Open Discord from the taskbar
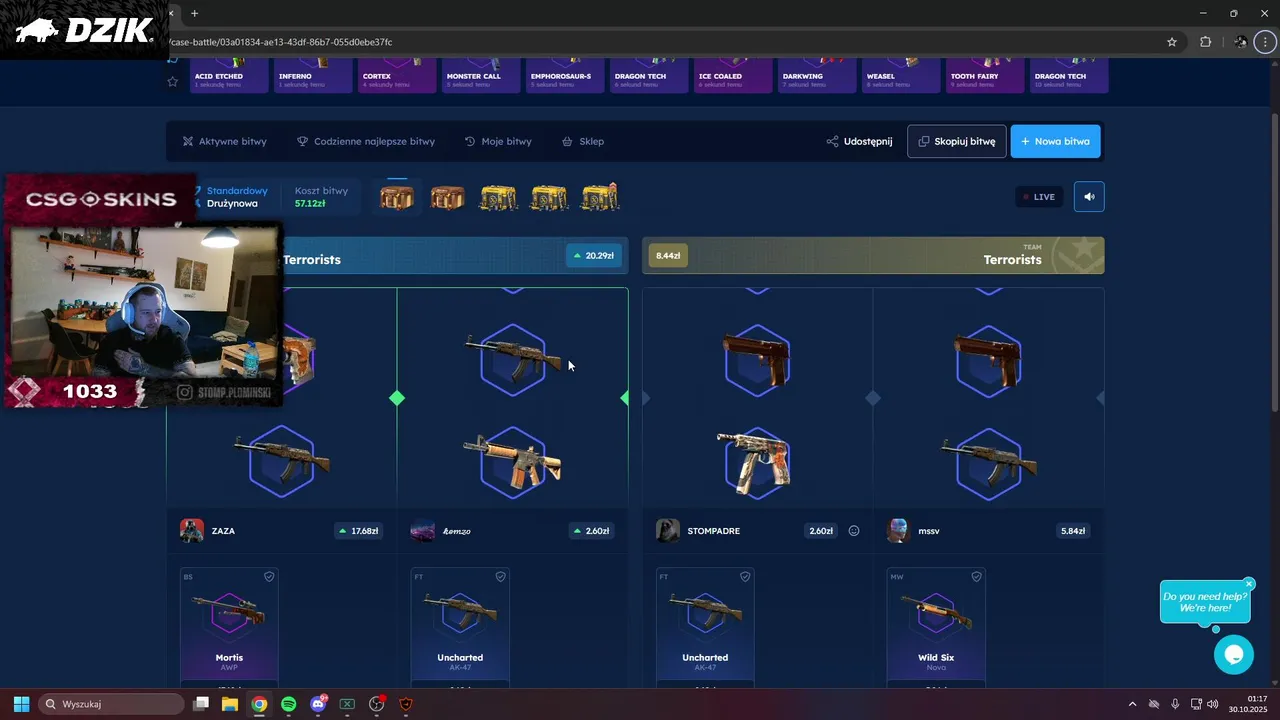The width and height of the screenshot is (1280, 720). click(318, 704)
